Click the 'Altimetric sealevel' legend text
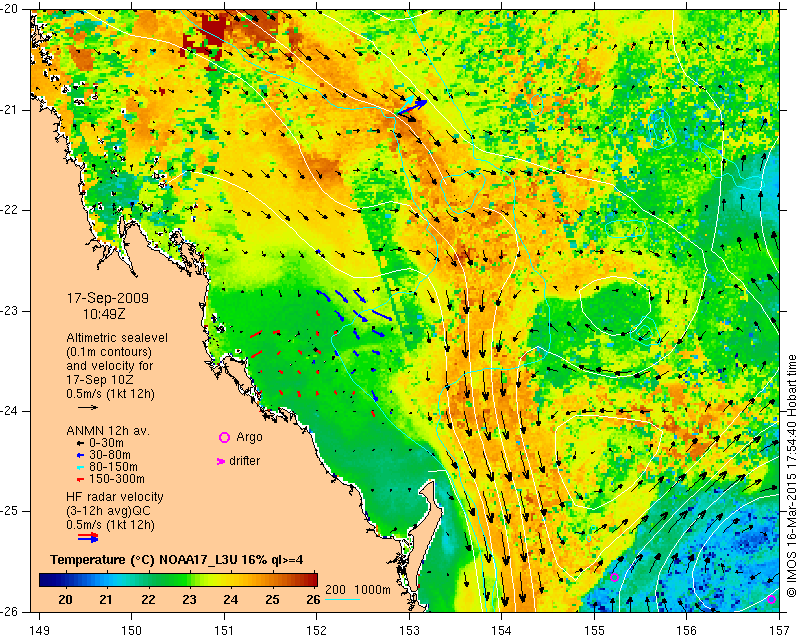Viewport: 800px width, 640px height. coord(117,338)
